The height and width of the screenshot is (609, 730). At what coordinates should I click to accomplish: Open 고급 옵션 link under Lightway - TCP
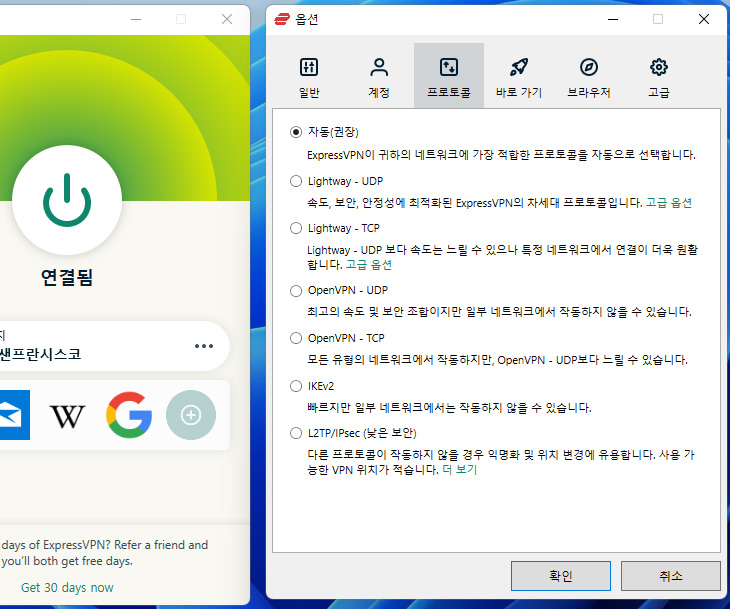point(369,265)
